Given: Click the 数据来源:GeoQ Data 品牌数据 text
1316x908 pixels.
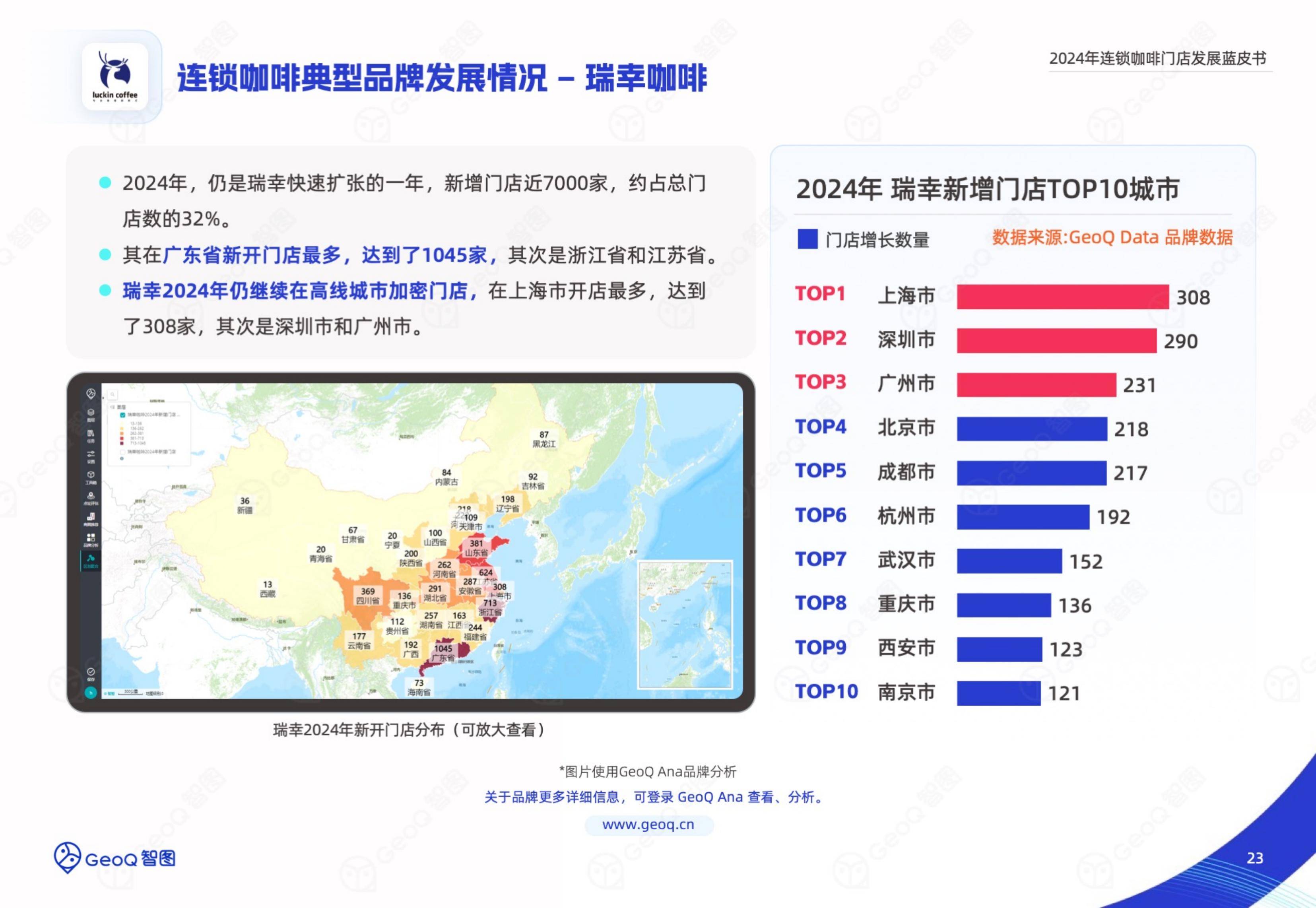Looking at the screenshot, I should click(1112, 237).
